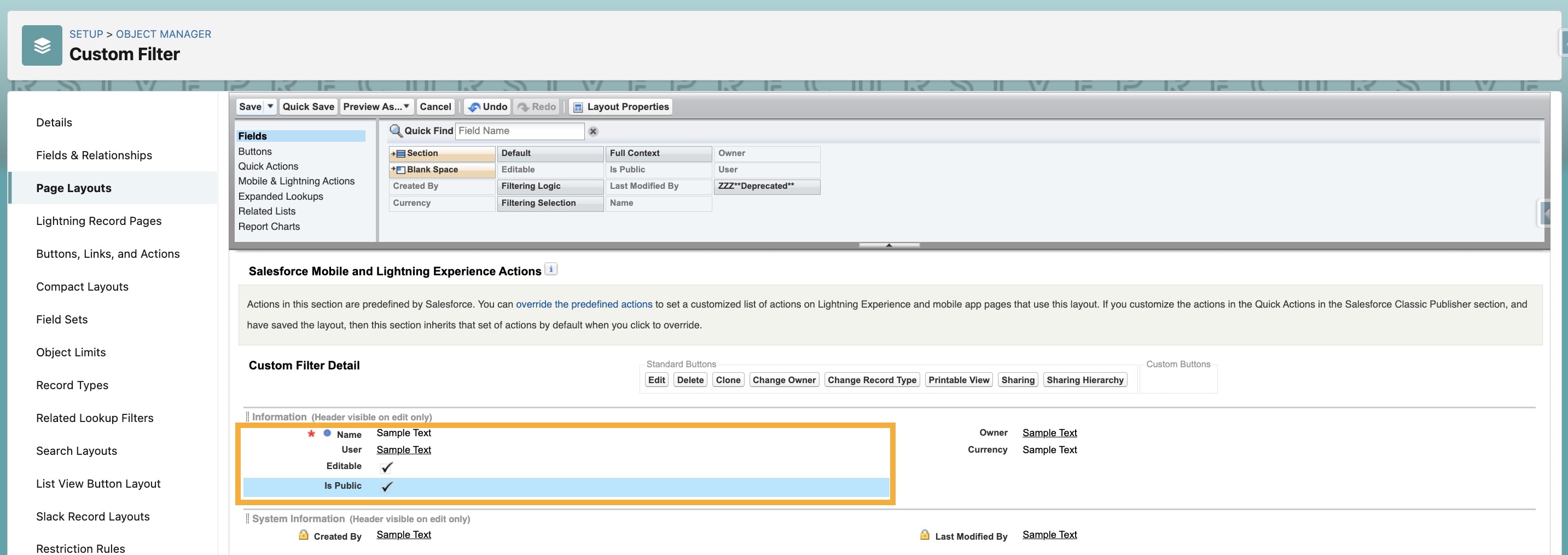Click the Layout Properties icon

point(578,107)
